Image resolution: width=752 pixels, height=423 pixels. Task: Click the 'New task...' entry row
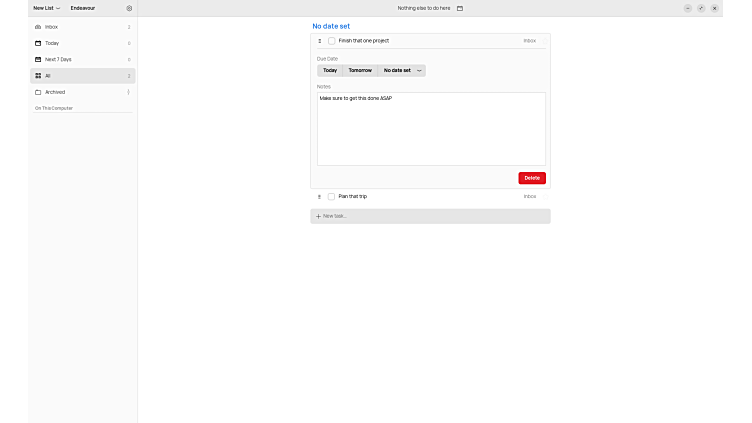pos(430,216)
